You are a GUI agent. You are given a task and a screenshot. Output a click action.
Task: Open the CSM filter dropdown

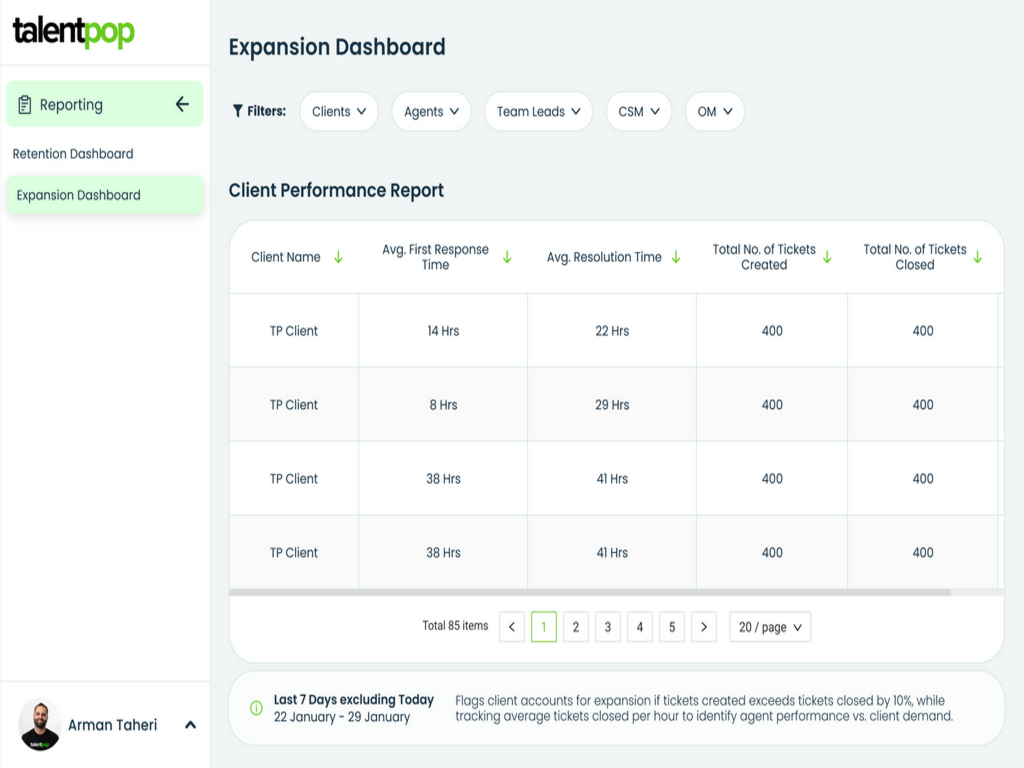point(638,111)
